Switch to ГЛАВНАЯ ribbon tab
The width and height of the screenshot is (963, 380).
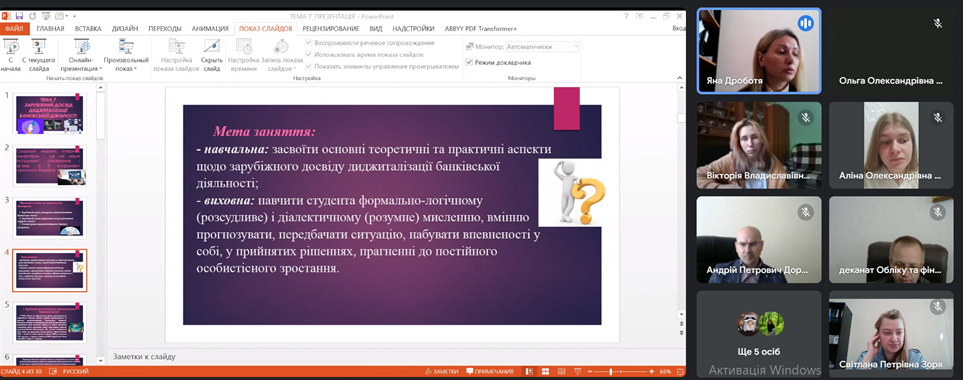(50, 28)
